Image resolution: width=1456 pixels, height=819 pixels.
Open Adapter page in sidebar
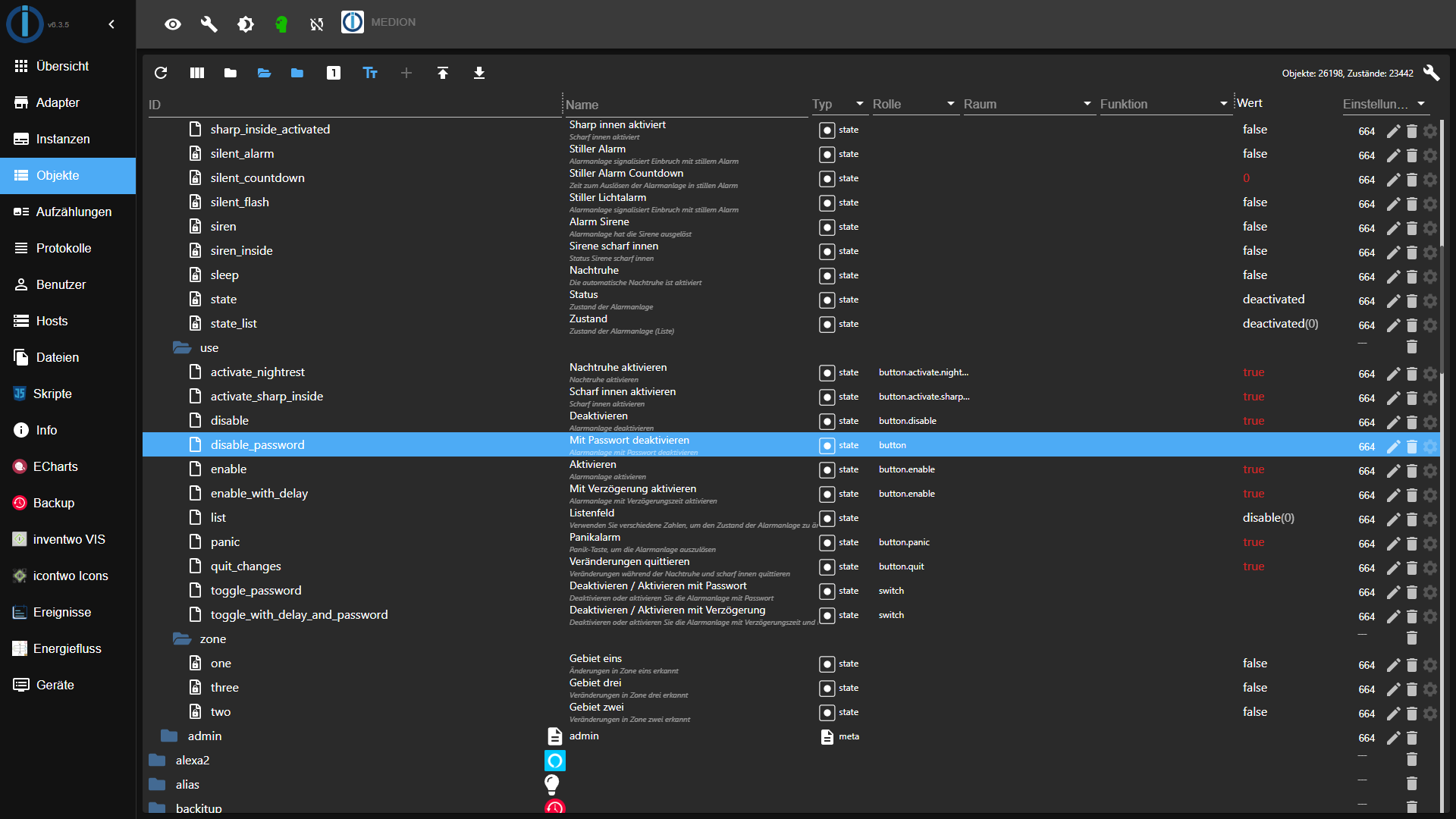(68, 102)
